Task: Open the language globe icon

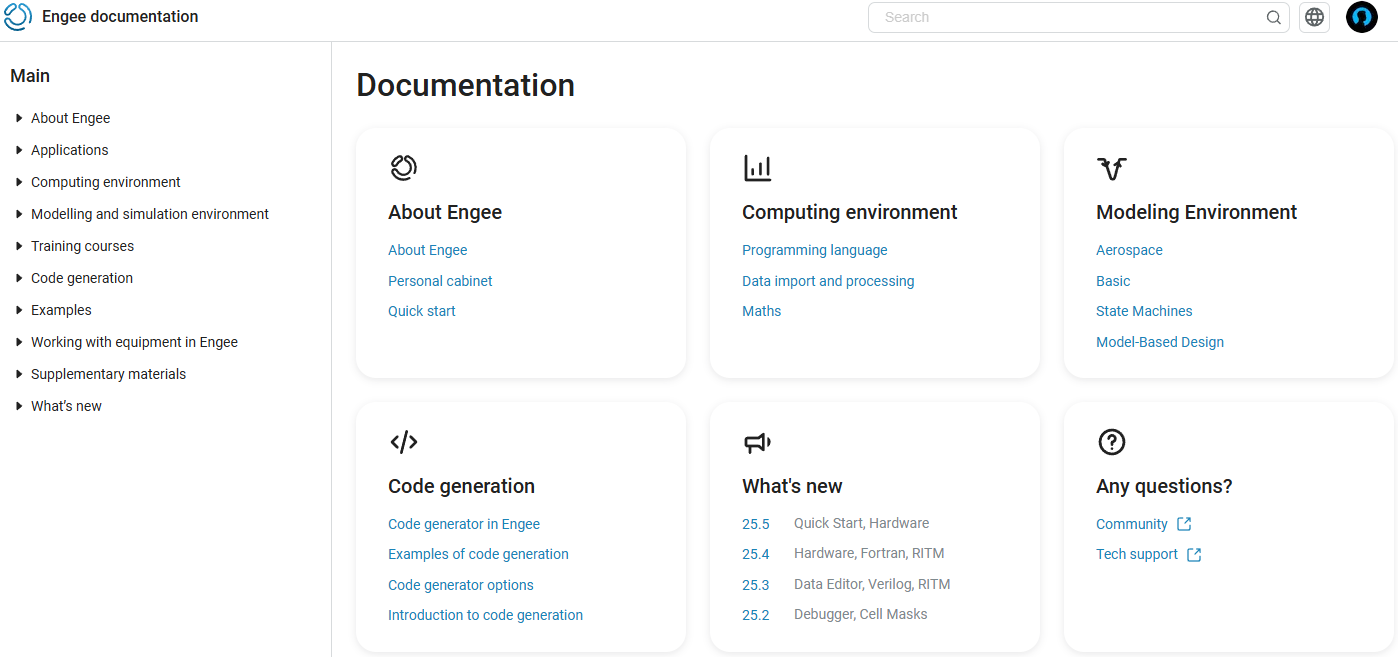Action: pyautogui.click(x=1314, y=17)
